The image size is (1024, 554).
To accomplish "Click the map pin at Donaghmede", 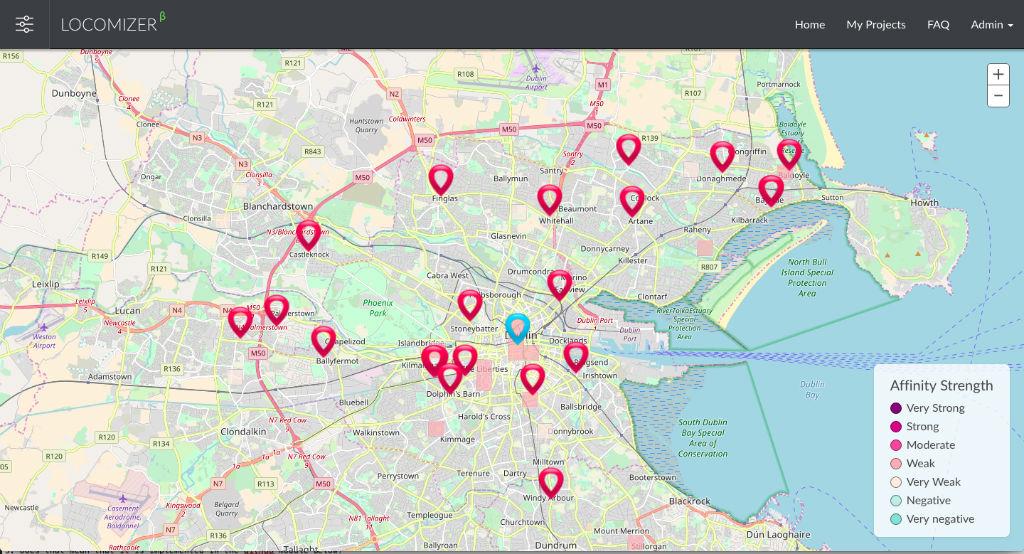I will pos(722,154).
